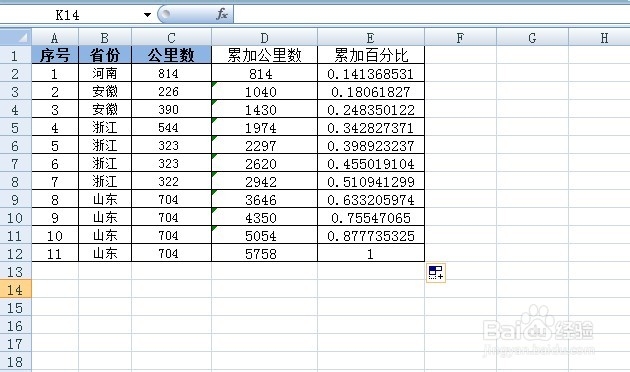630x372 pixels.
Task: Click the 序号 cell showing 10
Action: coord(55,235)
